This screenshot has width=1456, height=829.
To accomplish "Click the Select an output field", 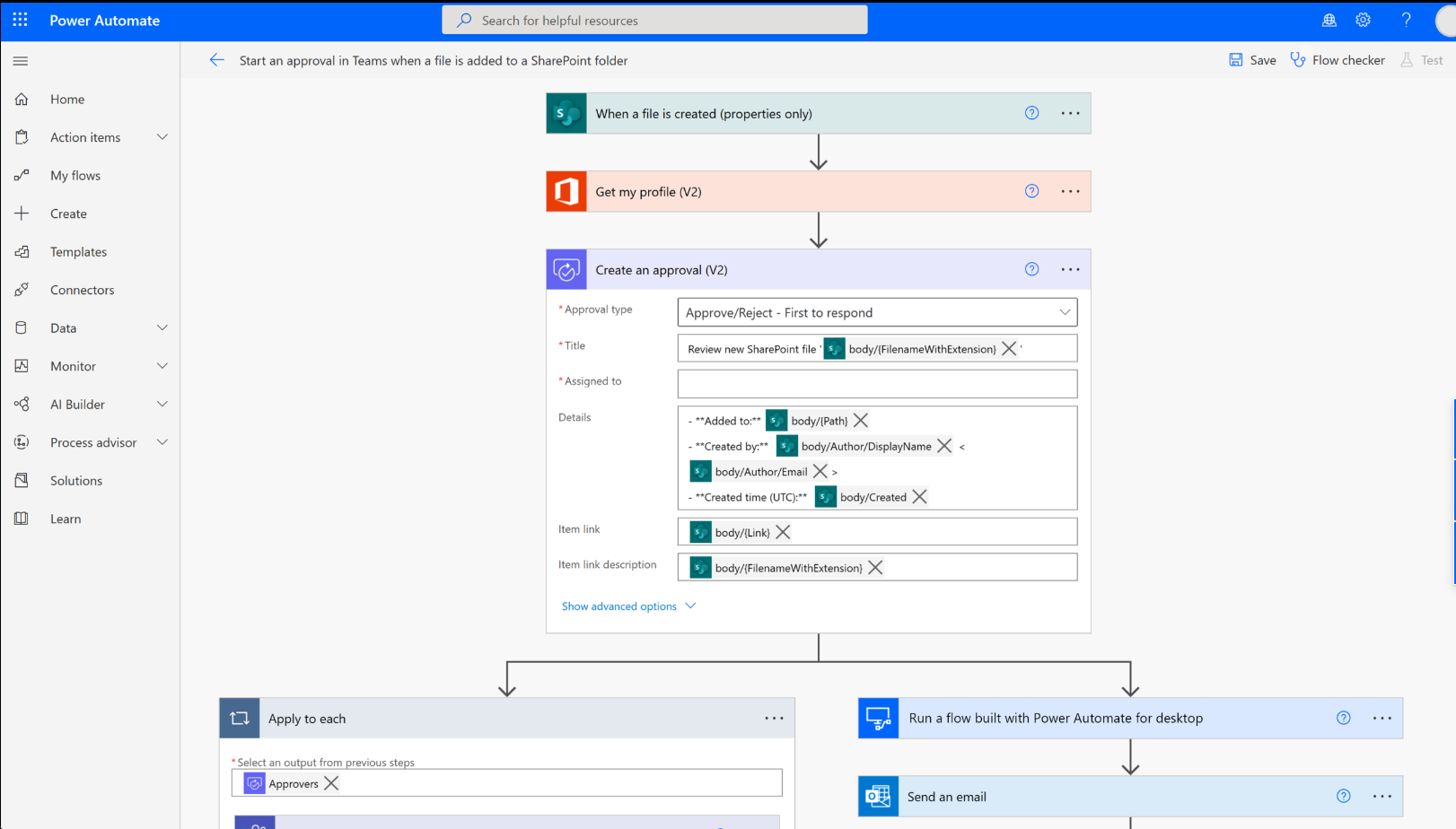I will (507, 783).
